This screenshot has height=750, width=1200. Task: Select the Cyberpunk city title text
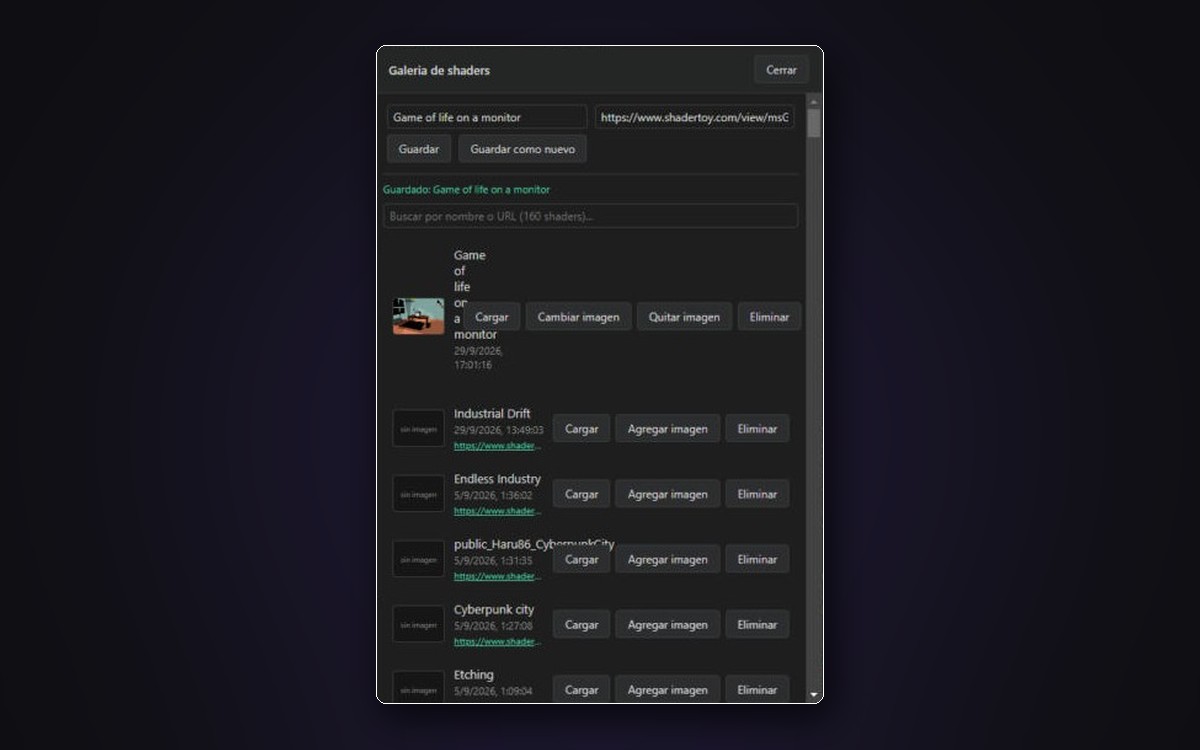point(494,610)
